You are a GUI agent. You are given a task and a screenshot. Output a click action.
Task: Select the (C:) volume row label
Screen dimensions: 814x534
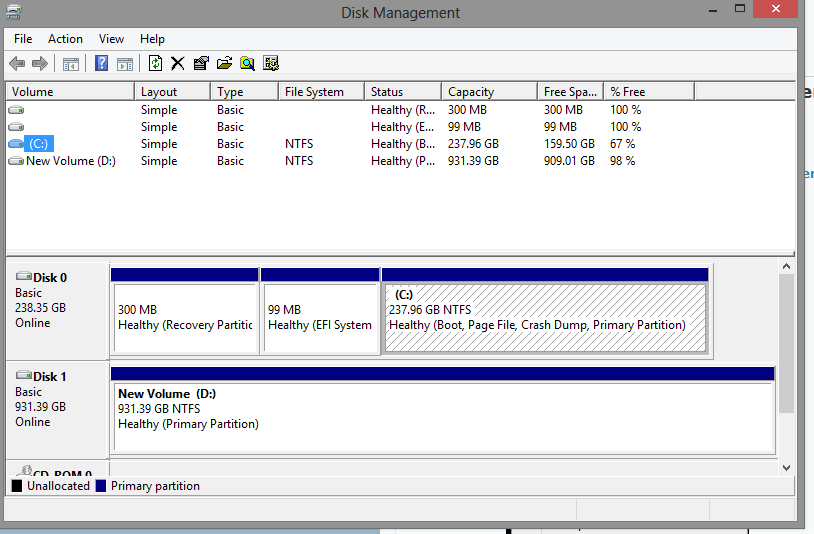pyautogui.click(x=39, y=144)
